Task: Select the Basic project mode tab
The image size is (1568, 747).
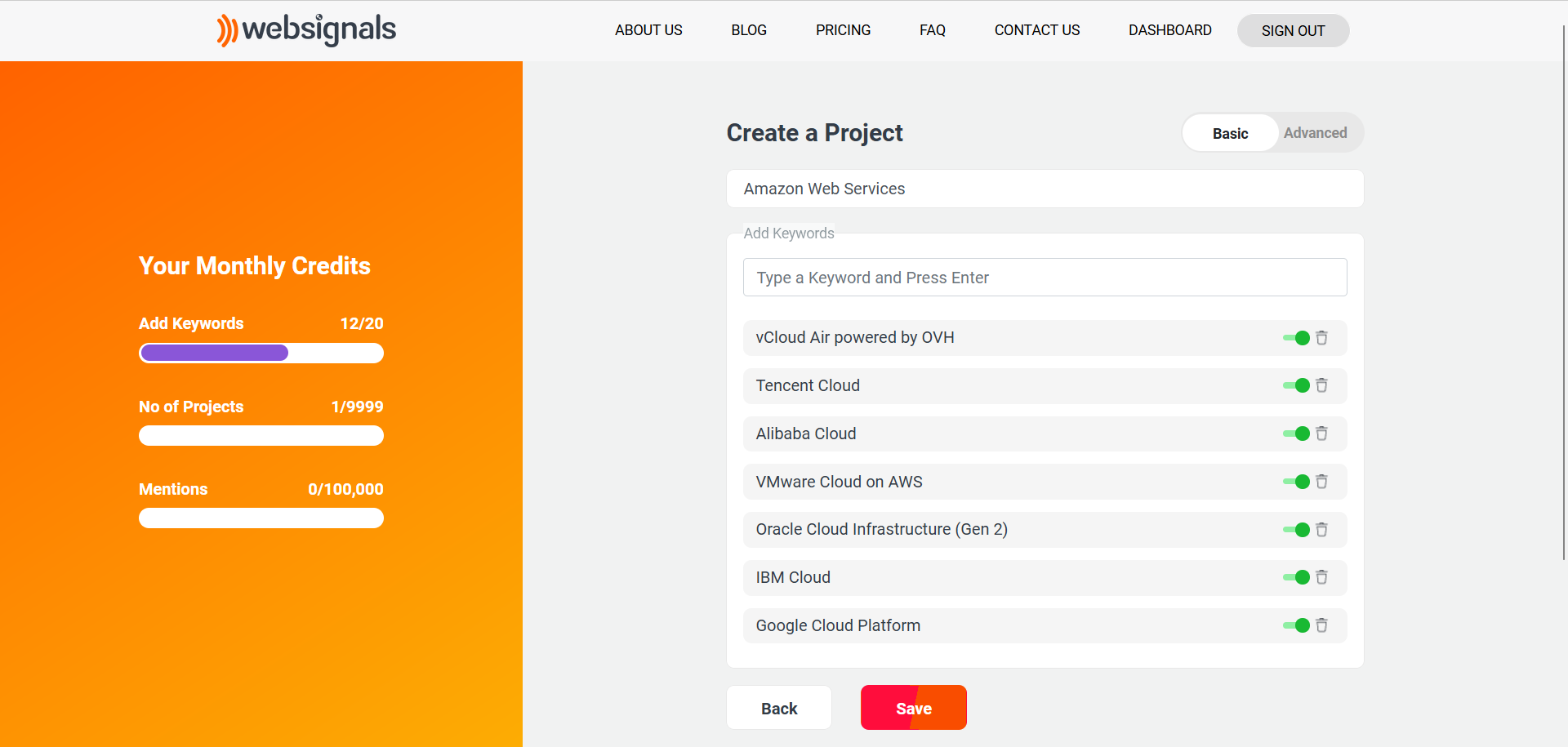Action: click(1230, 133)
